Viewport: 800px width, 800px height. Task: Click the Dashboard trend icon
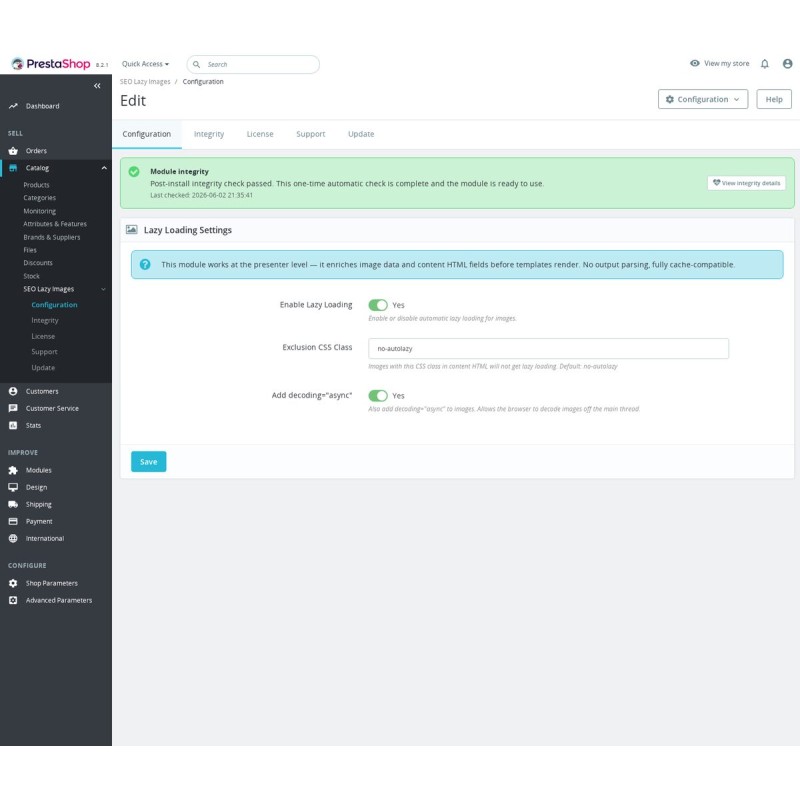[13, 106]
